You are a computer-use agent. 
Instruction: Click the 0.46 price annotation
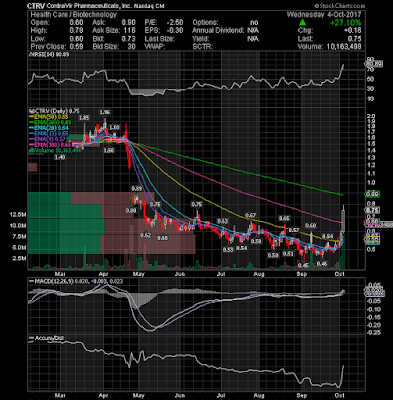(x=322, y=264)
